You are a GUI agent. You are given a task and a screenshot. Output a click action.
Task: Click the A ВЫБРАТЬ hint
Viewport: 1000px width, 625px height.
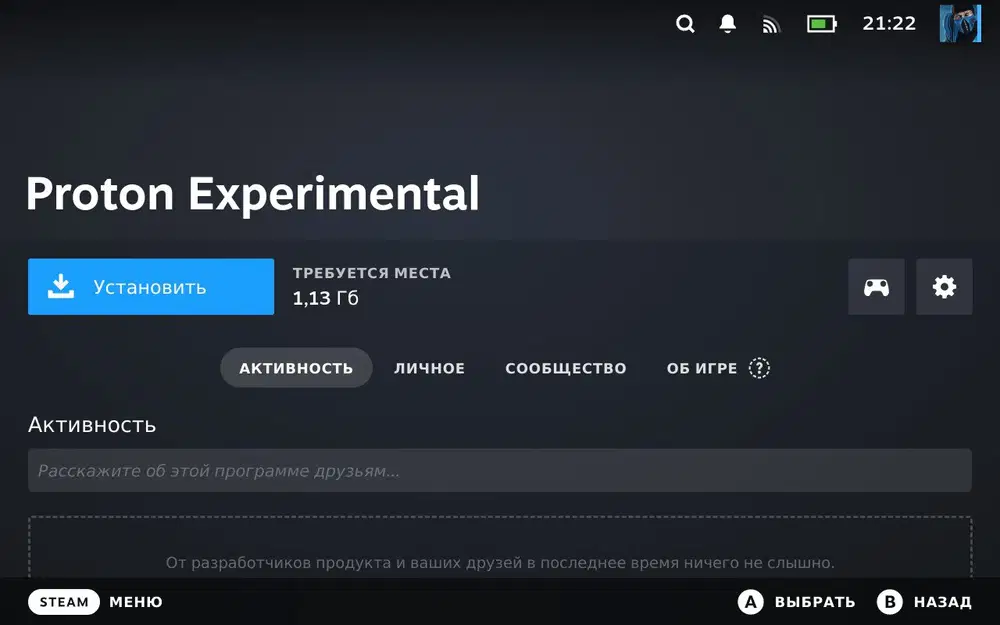pyautogui.click(x=797, y=601)
